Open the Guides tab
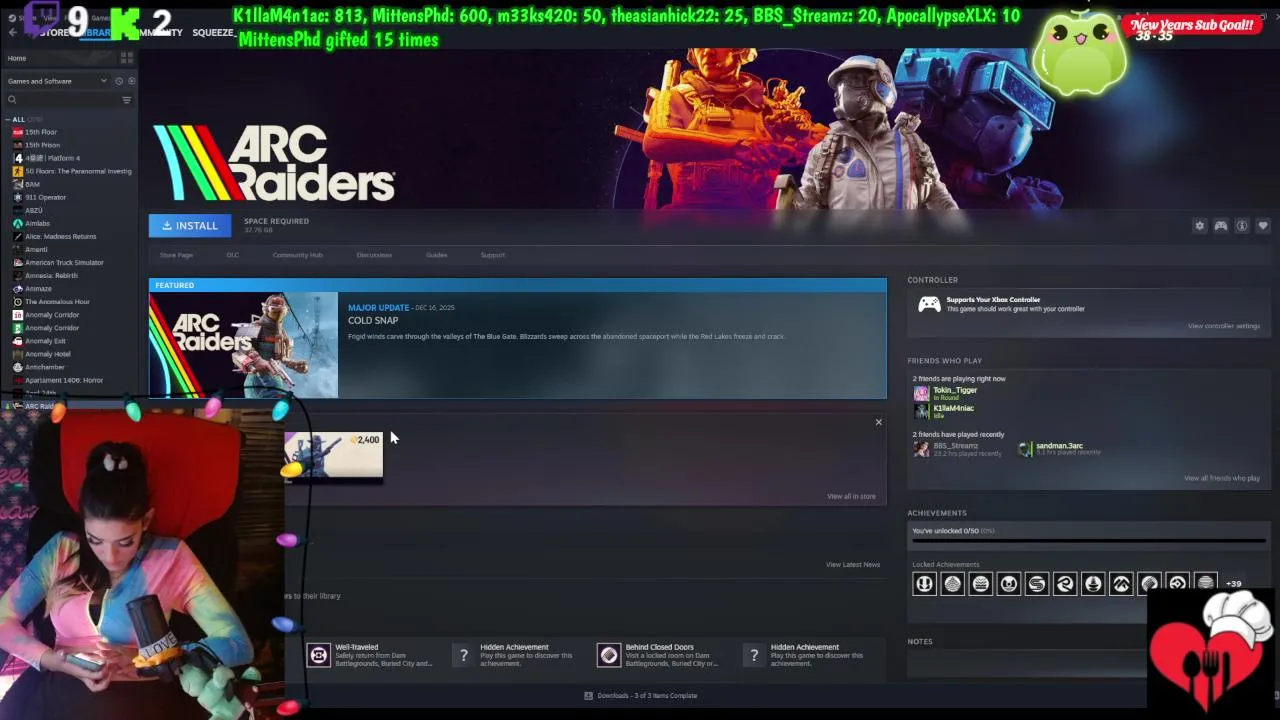 point(436,255)
